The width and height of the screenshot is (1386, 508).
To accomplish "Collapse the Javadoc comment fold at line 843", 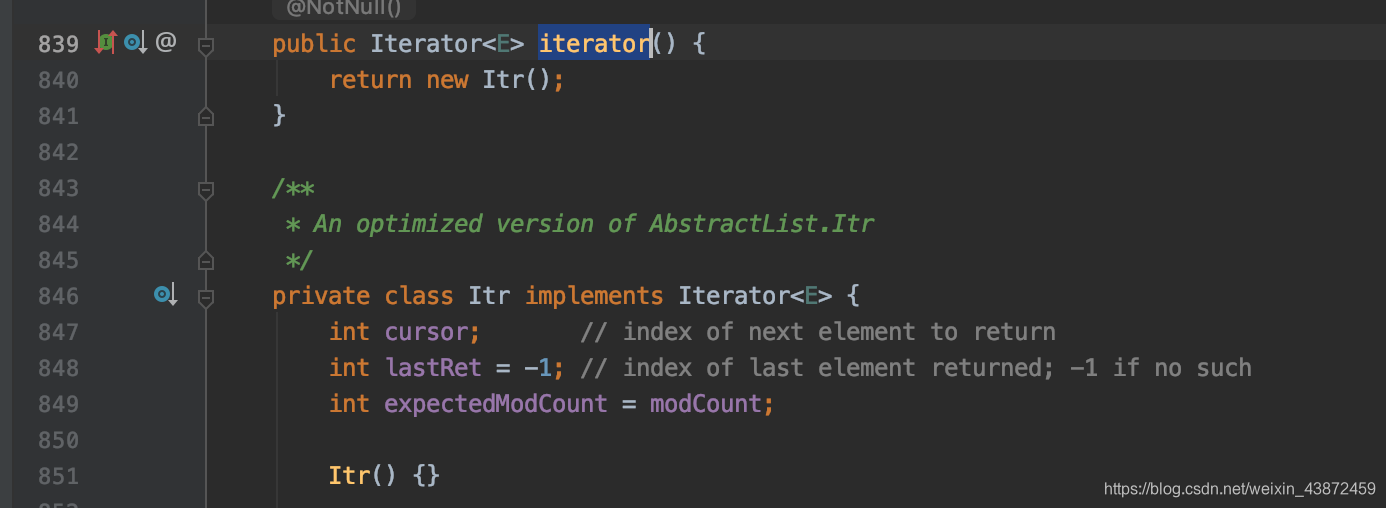I will pos(206,189).
